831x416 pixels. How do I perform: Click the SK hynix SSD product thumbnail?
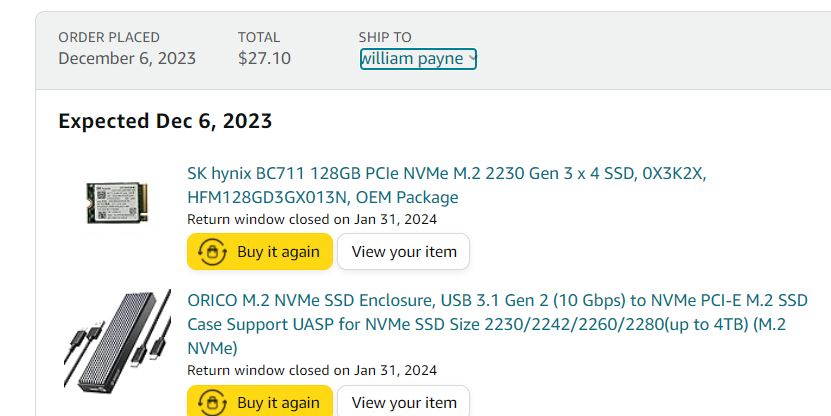click(117, 202)
